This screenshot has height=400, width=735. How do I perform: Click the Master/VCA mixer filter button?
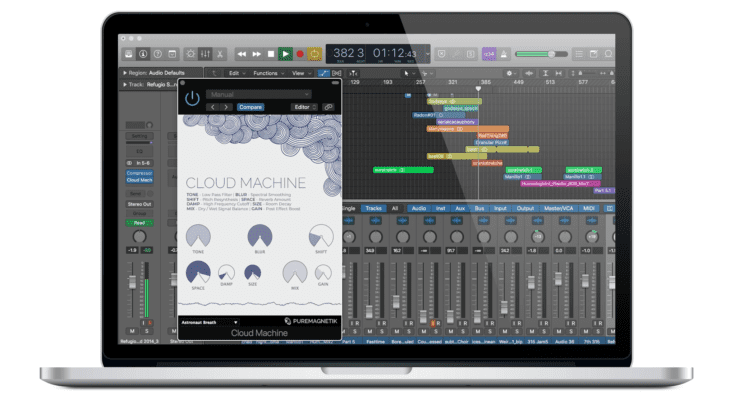coord(558,208)
